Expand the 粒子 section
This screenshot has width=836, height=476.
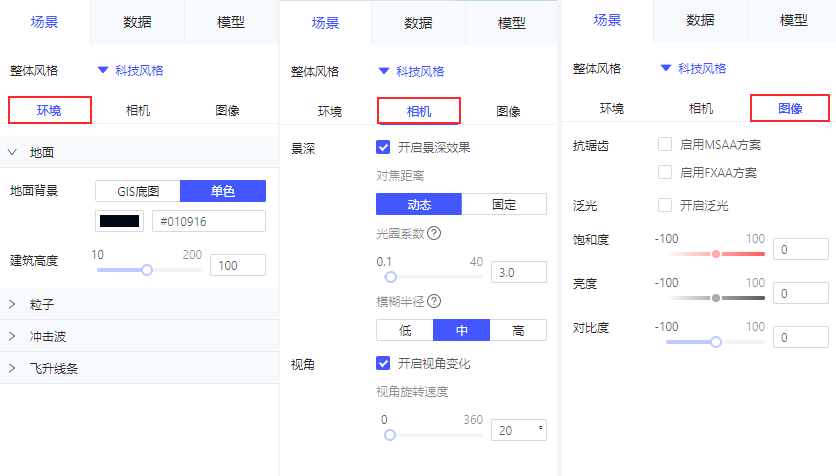click(x=13, y=303)
